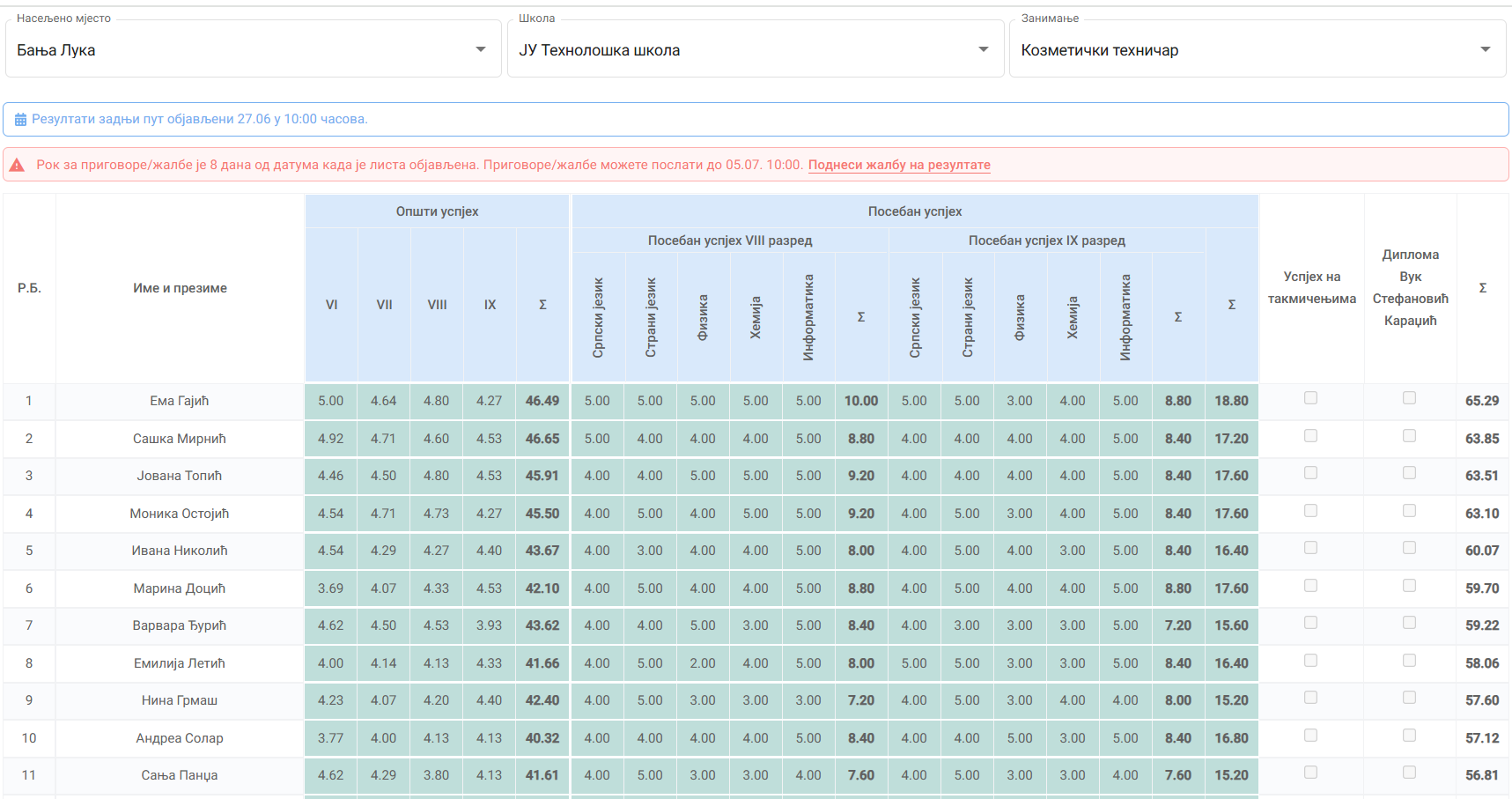Screen dimensions: 1512x799
Task: Click total score 60.07 for Ивана Николић
Action: tap(1482, 551)
